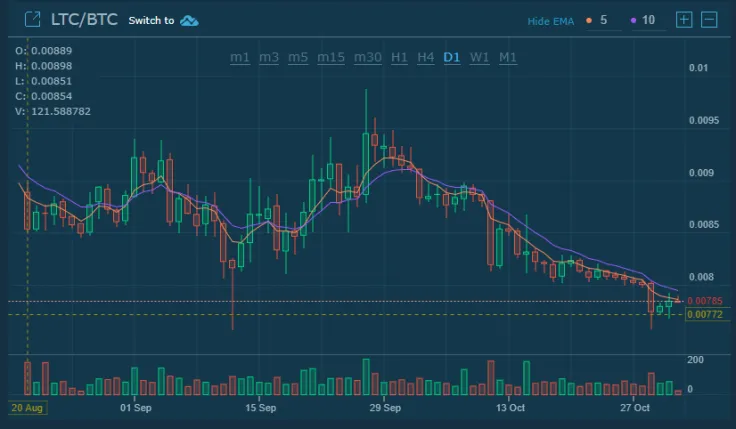Click the H: 0.00898 high value
The image size is (736, 429).
(x=44, y=66)
